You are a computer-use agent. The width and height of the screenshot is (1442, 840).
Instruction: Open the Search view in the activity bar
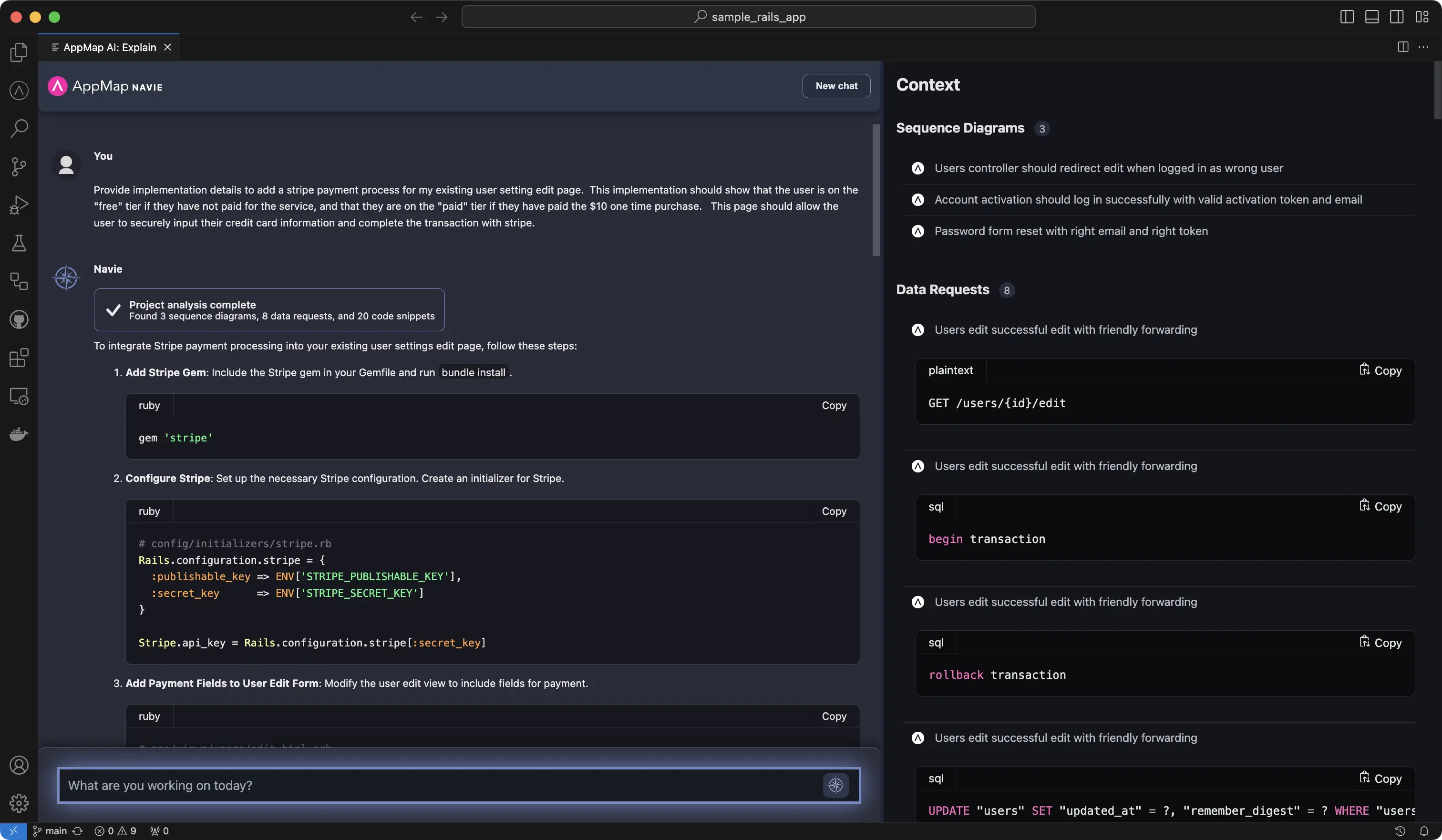pyautogui.click(x=19, y=128)
